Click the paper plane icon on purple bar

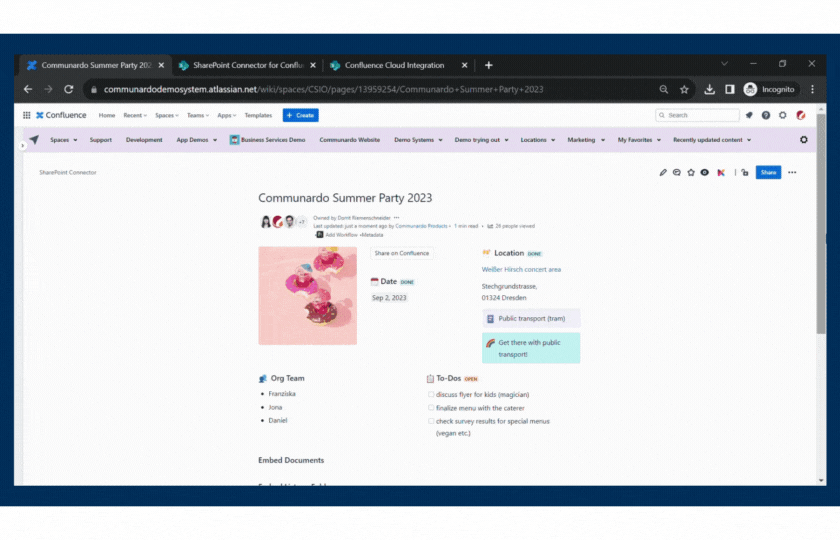(x=34, y=140)
